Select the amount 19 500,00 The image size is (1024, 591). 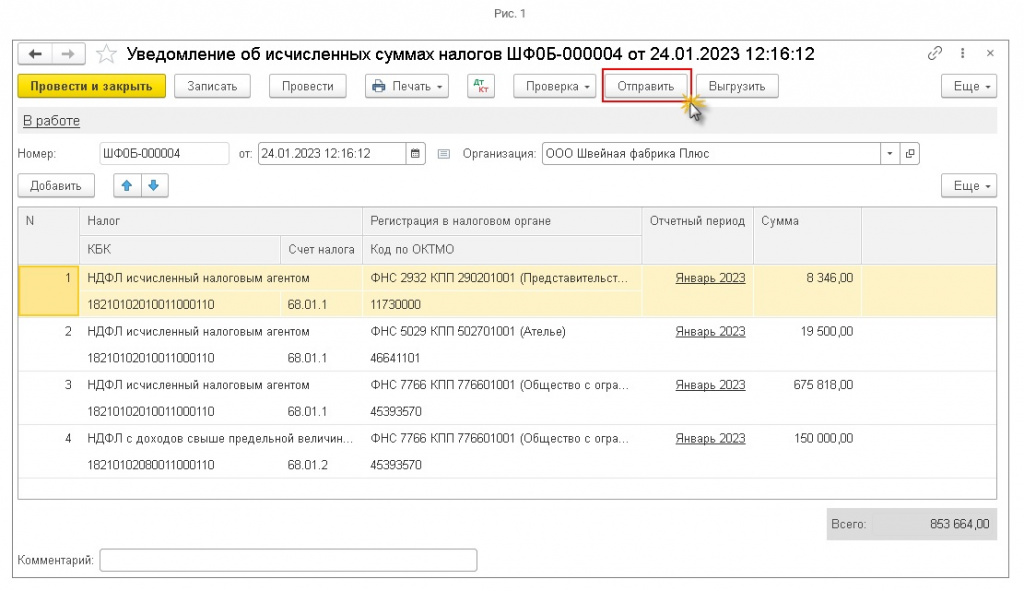(827, 331)
